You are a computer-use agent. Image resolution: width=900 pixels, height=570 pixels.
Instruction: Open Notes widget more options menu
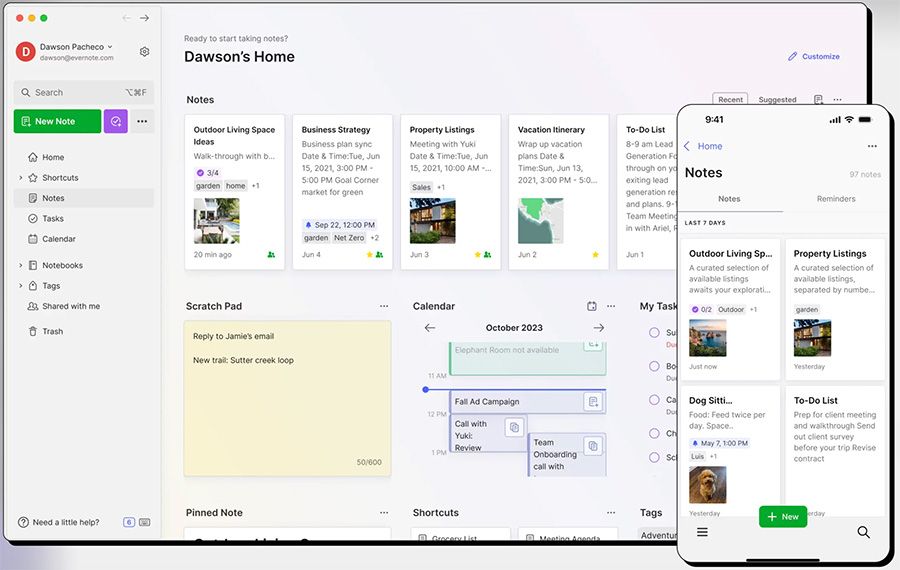[837, 99]
